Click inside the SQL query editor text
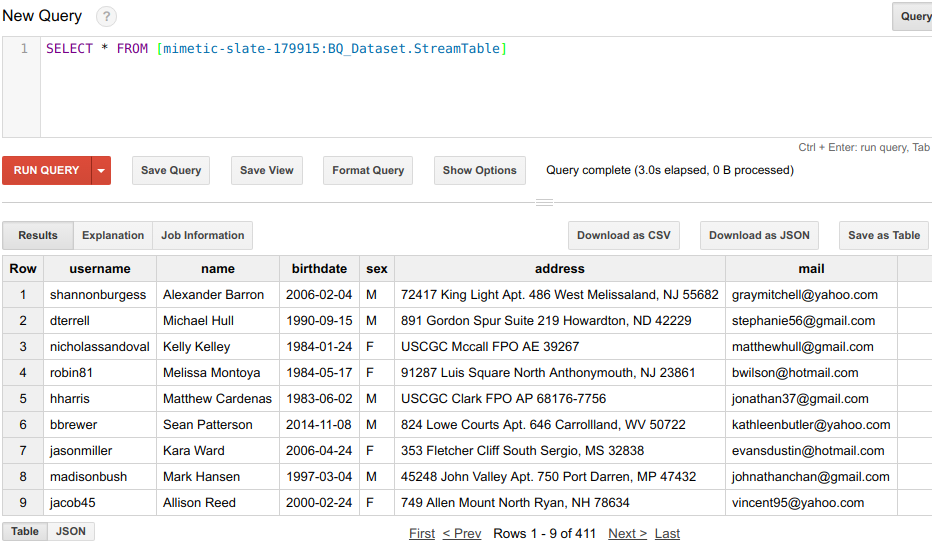Image resolution: width=932 pixels, height=548 pixels. point(276,49)
